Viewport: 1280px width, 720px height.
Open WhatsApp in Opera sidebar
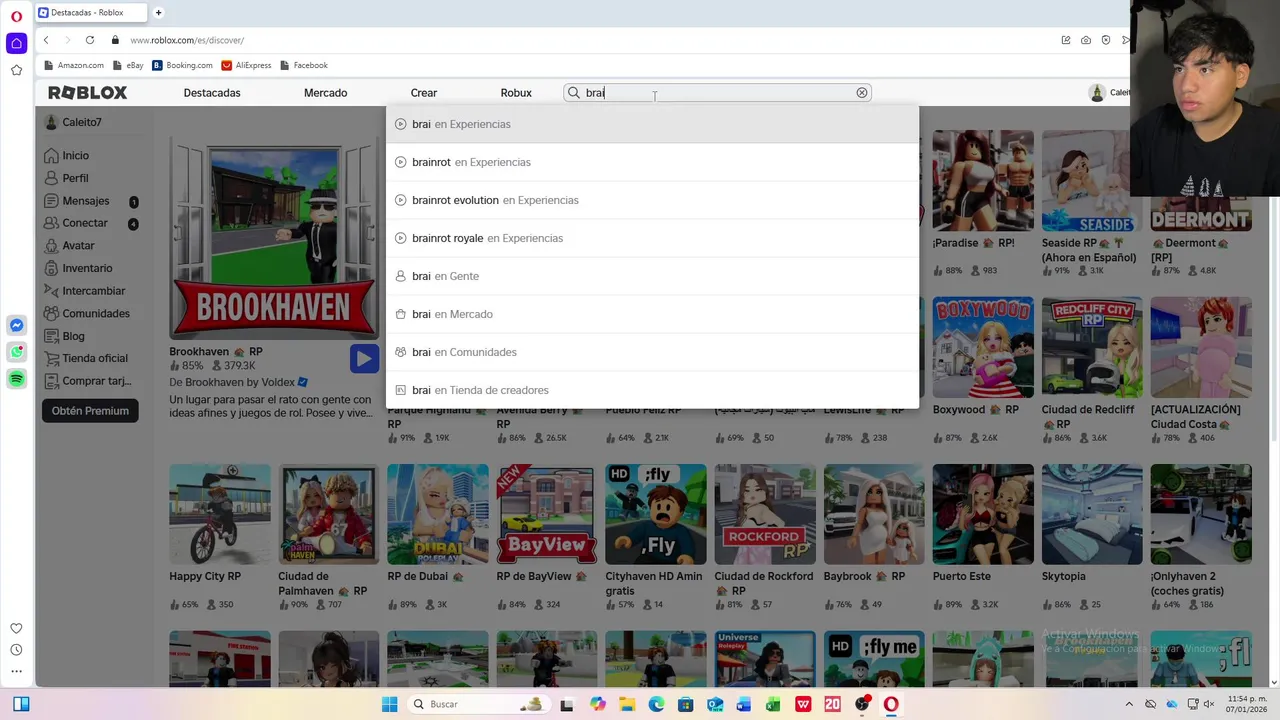[x=16, y=352]
